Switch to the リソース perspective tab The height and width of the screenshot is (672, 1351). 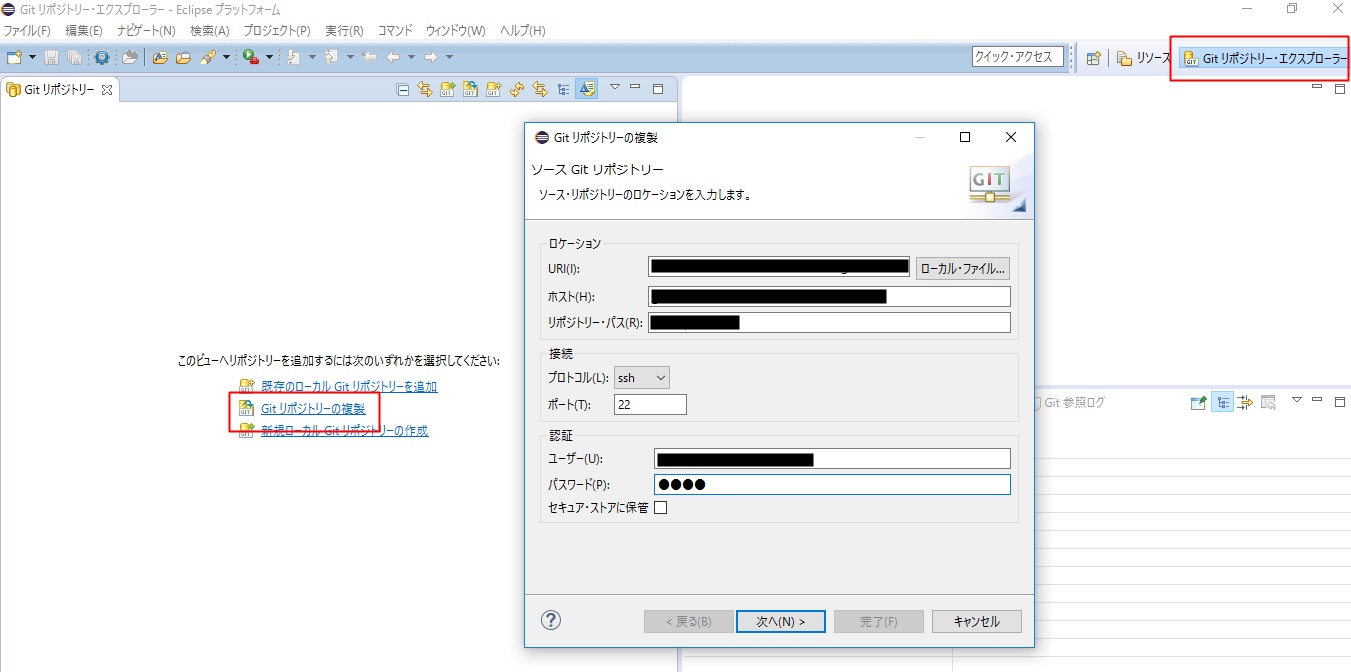tap(1143, 58)
